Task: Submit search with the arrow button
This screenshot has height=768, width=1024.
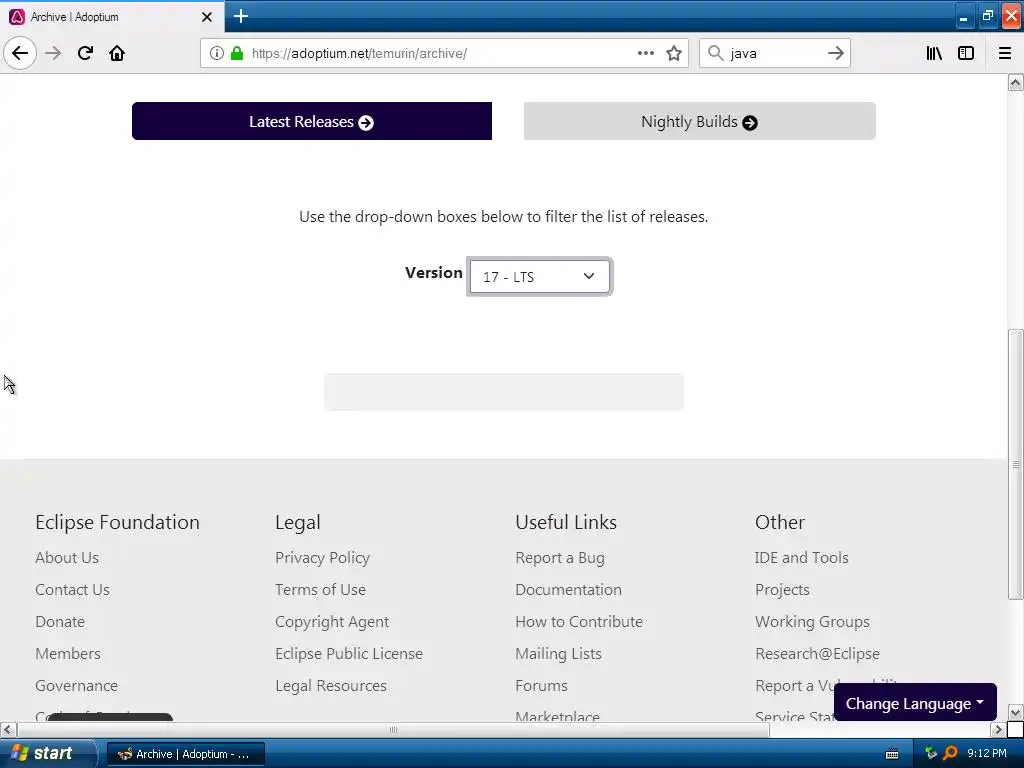Action: click(836, 53)
